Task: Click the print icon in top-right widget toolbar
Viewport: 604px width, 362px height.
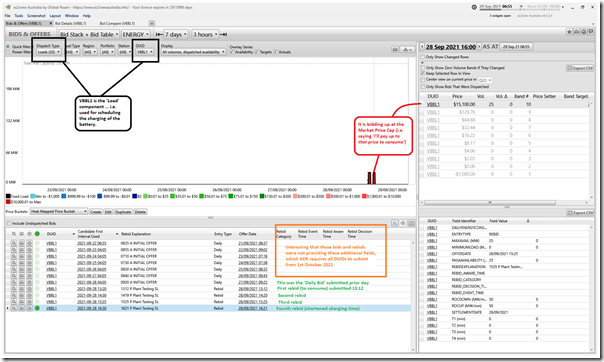Action: tap(584, 32)
